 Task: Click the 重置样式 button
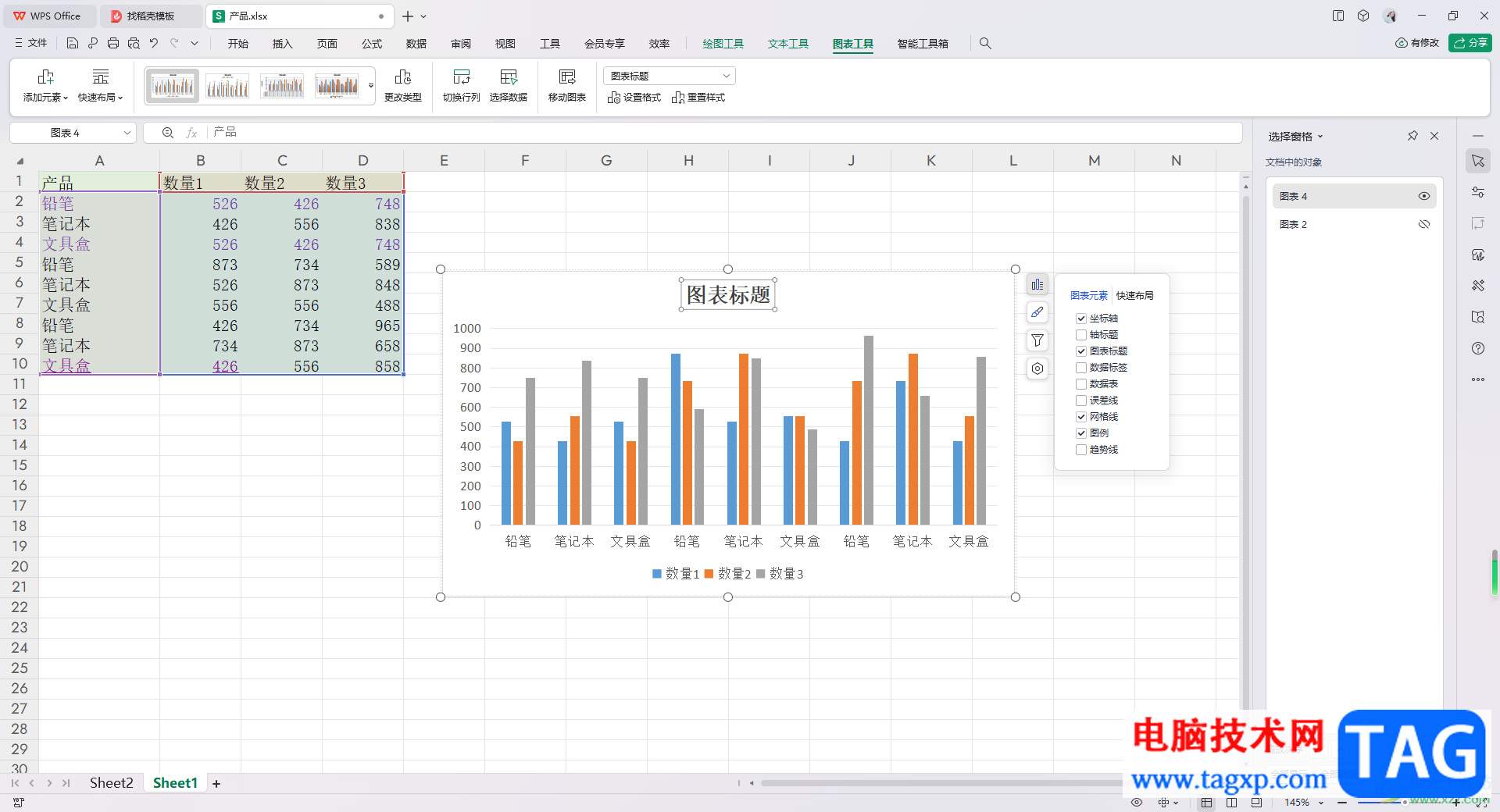click(x=698, y=98)
